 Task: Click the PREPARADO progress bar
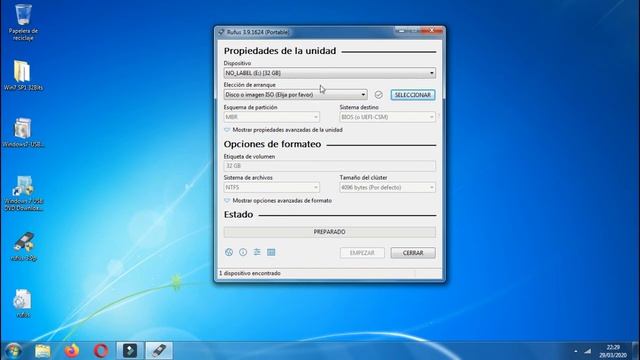tap(329, 232)
